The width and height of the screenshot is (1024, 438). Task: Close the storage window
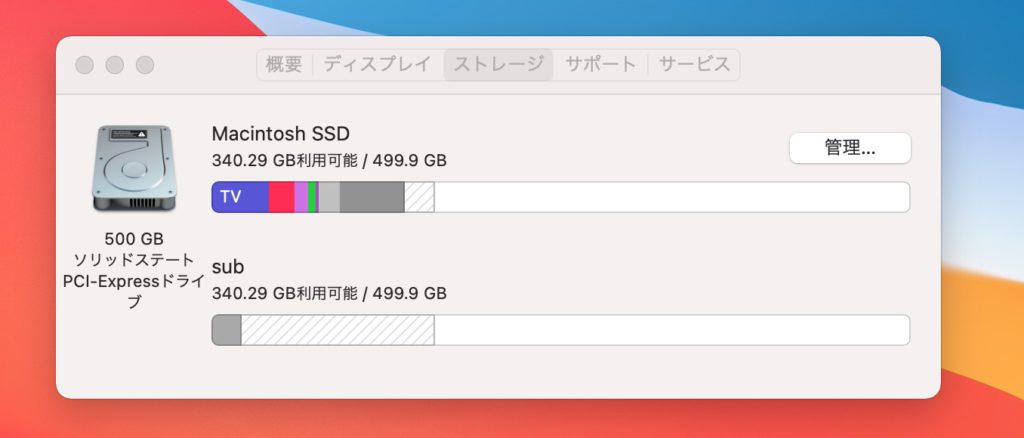point(85,65)
